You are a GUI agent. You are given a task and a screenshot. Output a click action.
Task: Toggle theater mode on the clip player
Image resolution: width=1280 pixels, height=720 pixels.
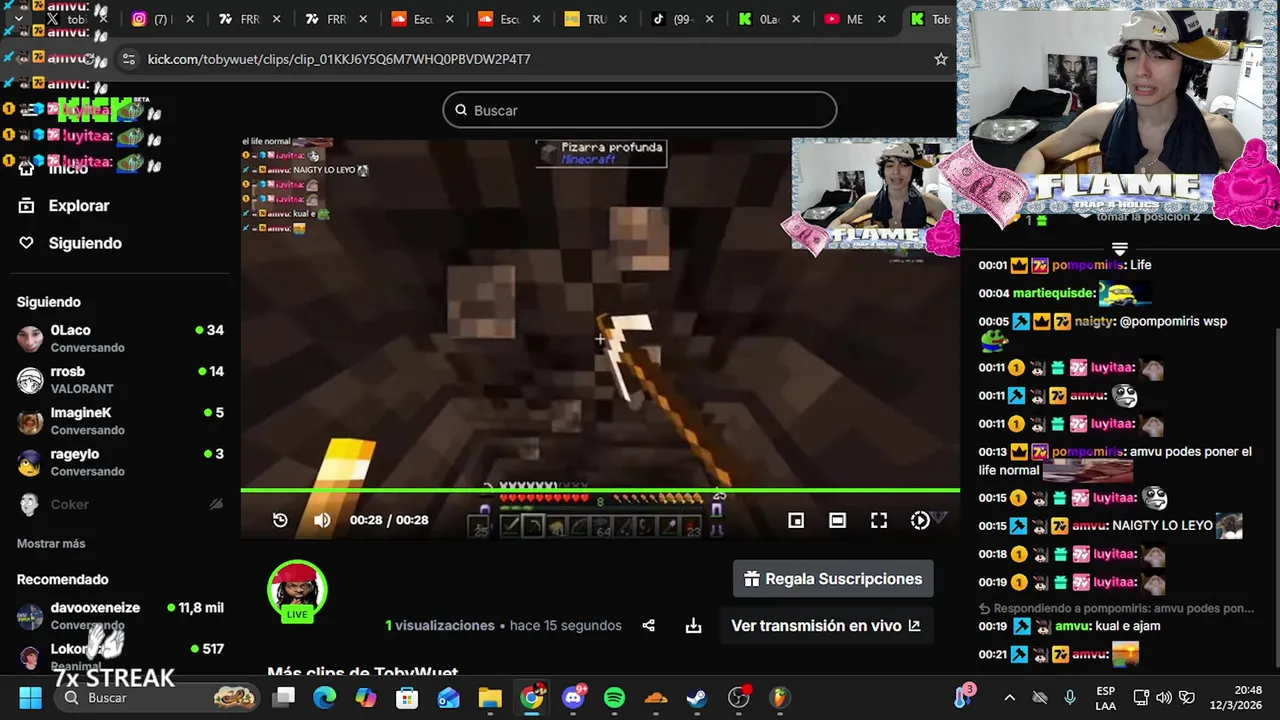pos(838,520)
